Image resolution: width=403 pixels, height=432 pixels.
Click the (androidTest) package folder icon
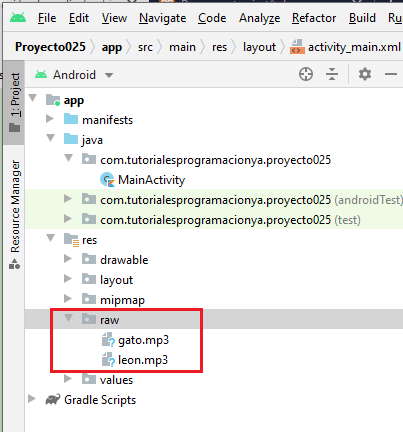89,199
